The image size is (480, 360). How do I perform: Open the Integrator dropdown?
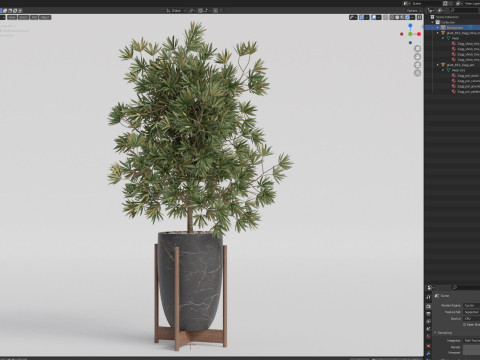pyautogui.click(x=472, y=341)
